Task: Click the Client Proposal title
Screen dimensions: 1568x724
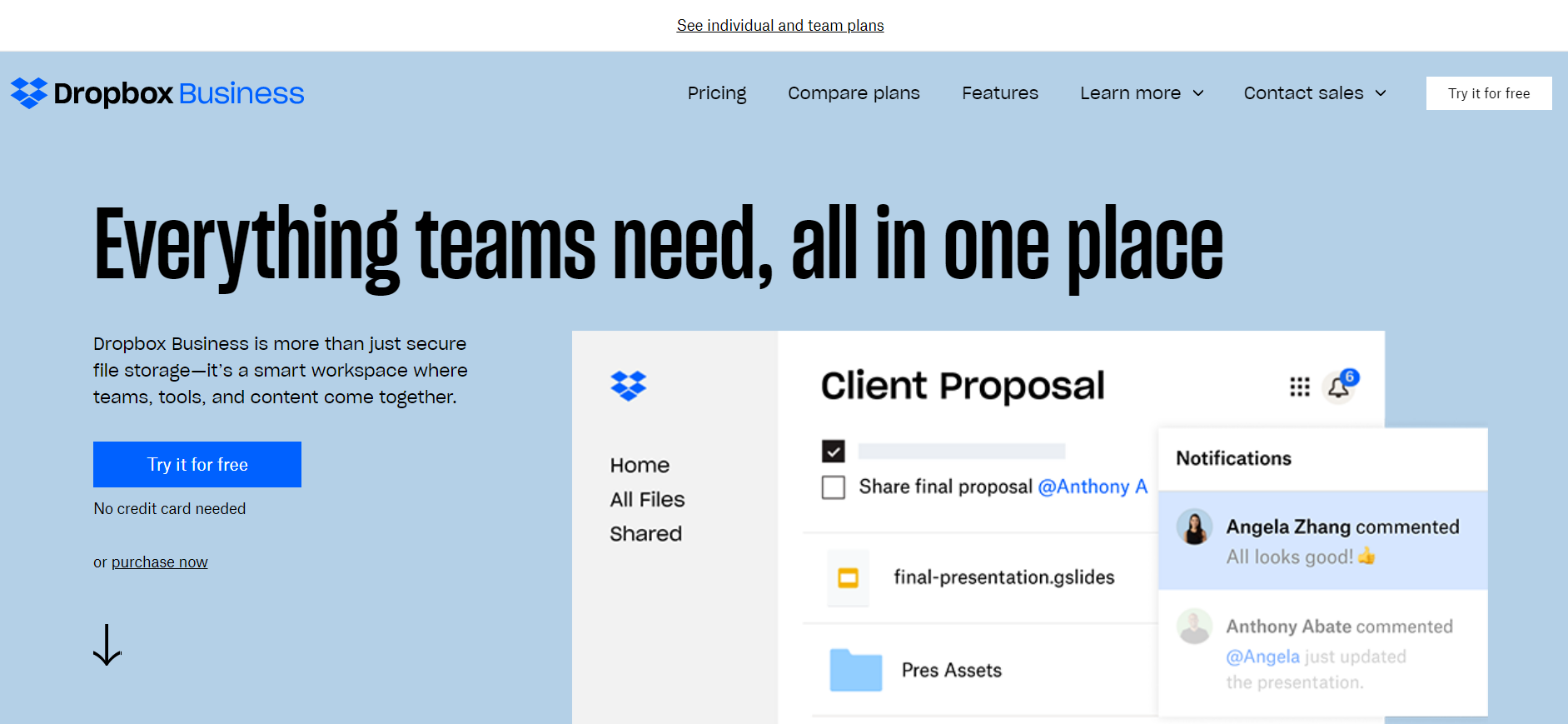Action: [963, 386]
